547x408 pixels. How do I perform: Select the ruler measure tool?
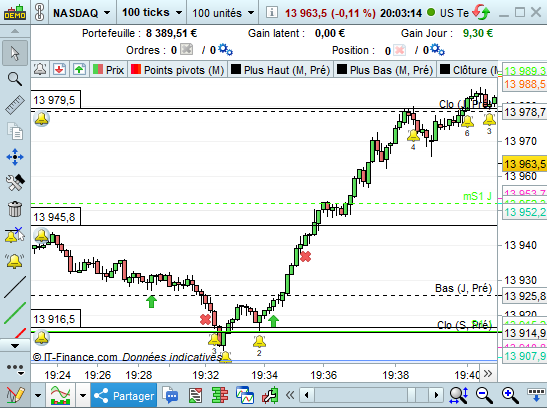tap(15, 105)
